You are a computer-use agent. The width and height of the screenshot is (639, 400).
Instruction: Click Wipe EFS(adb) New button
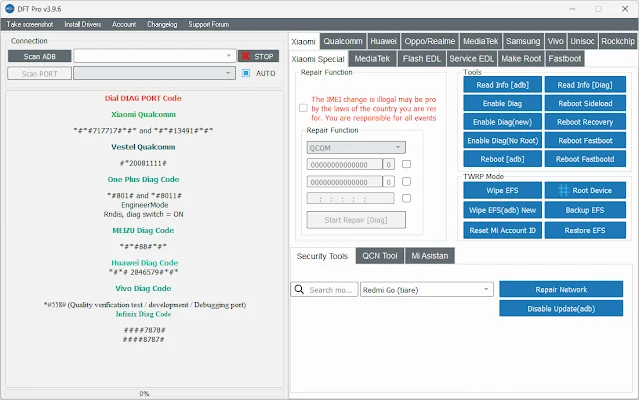pyautogui.click(x=502, y=210)
